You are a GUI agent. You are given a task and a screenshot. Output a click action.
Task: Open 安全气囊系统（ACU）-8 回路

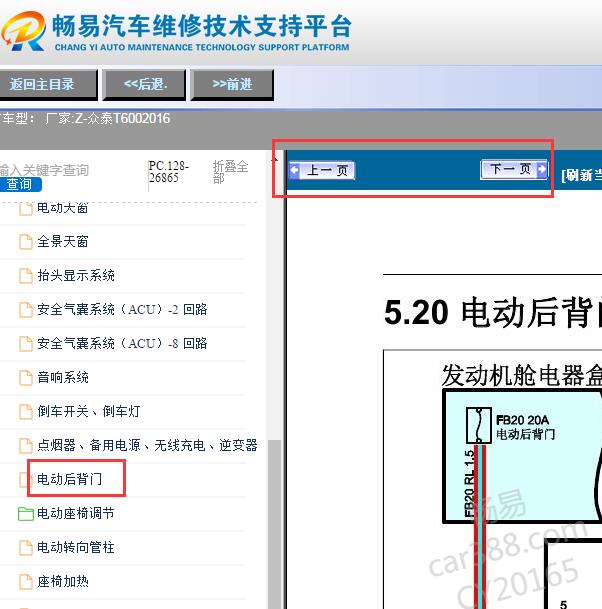click(x=122, y=343)
